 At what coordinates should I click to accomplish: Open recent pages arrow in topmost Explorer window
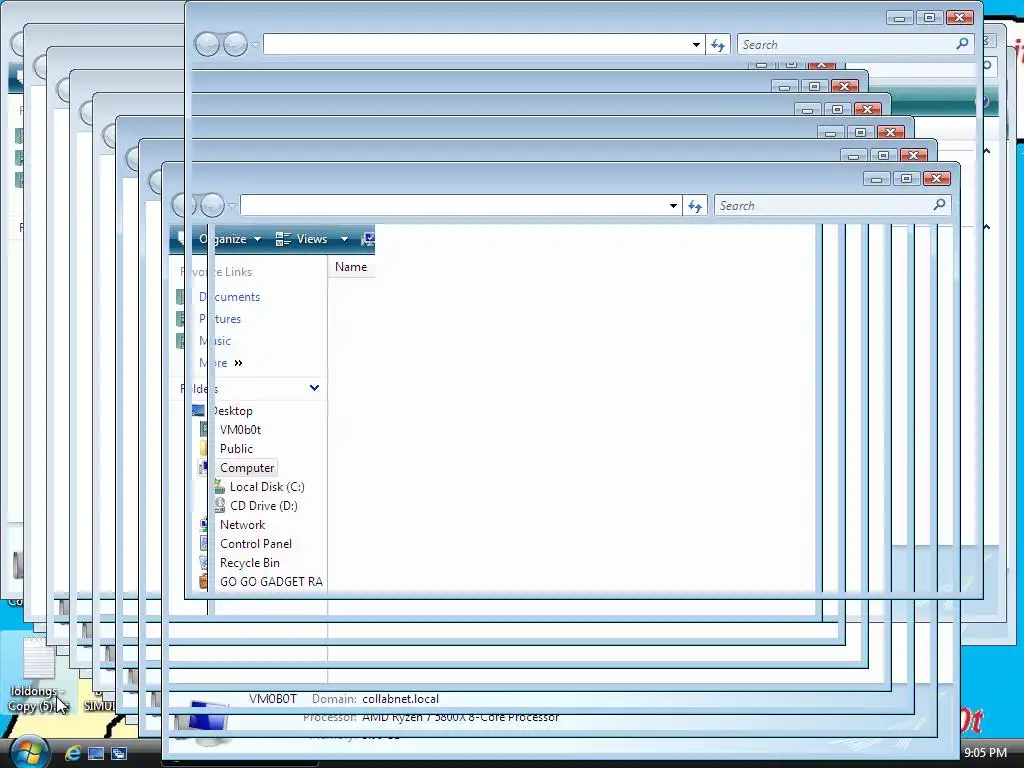[x=255, y=45]
